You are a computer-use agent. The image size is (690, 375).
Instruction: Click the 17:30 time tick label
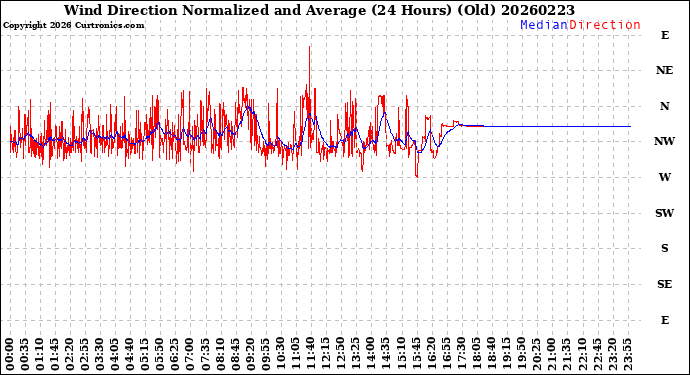[x=462, y=355]
